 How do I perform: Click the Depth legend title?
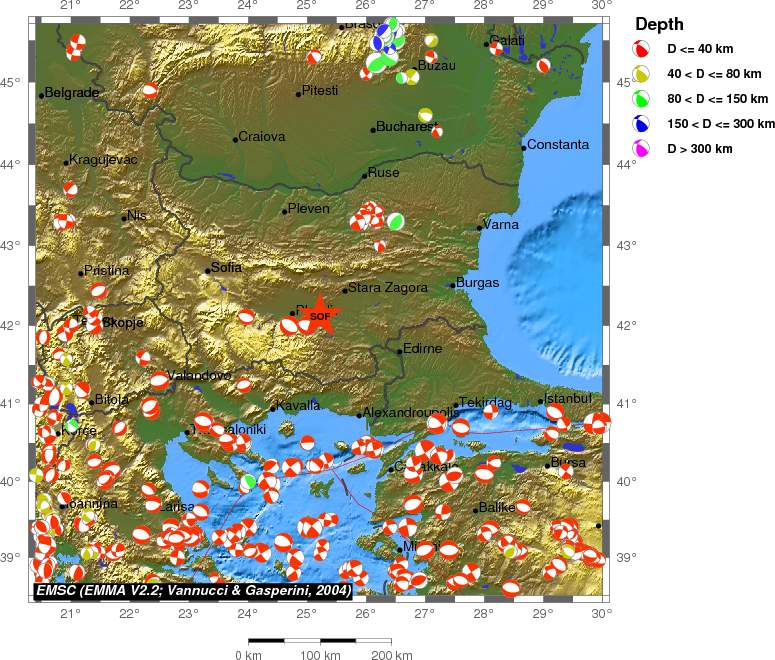click(x=659, y=24)
